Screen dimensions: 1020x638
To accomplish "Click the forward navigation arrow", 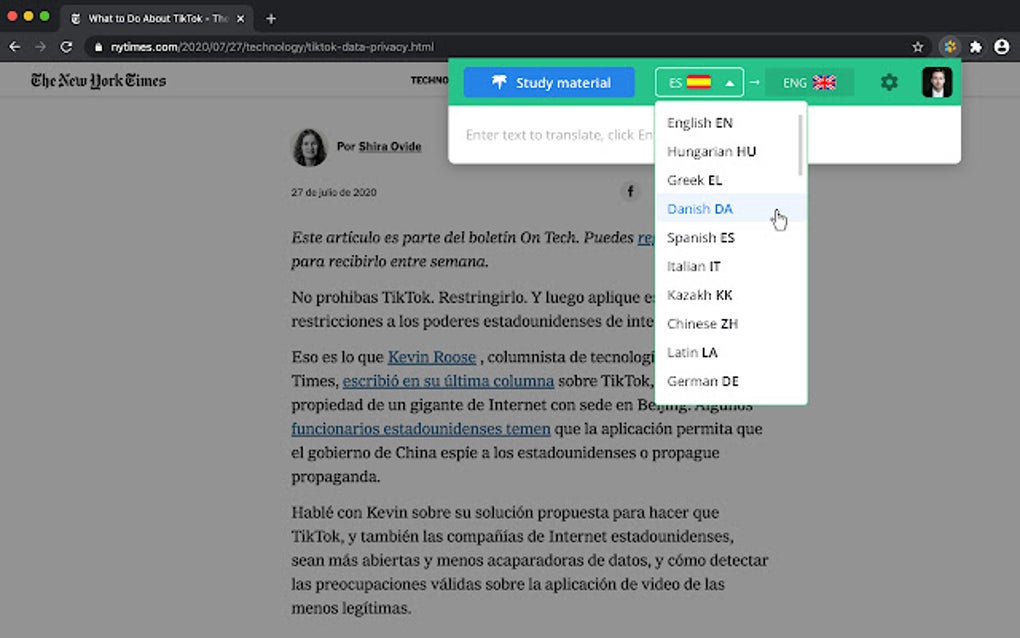I will [x=40, y=46].
